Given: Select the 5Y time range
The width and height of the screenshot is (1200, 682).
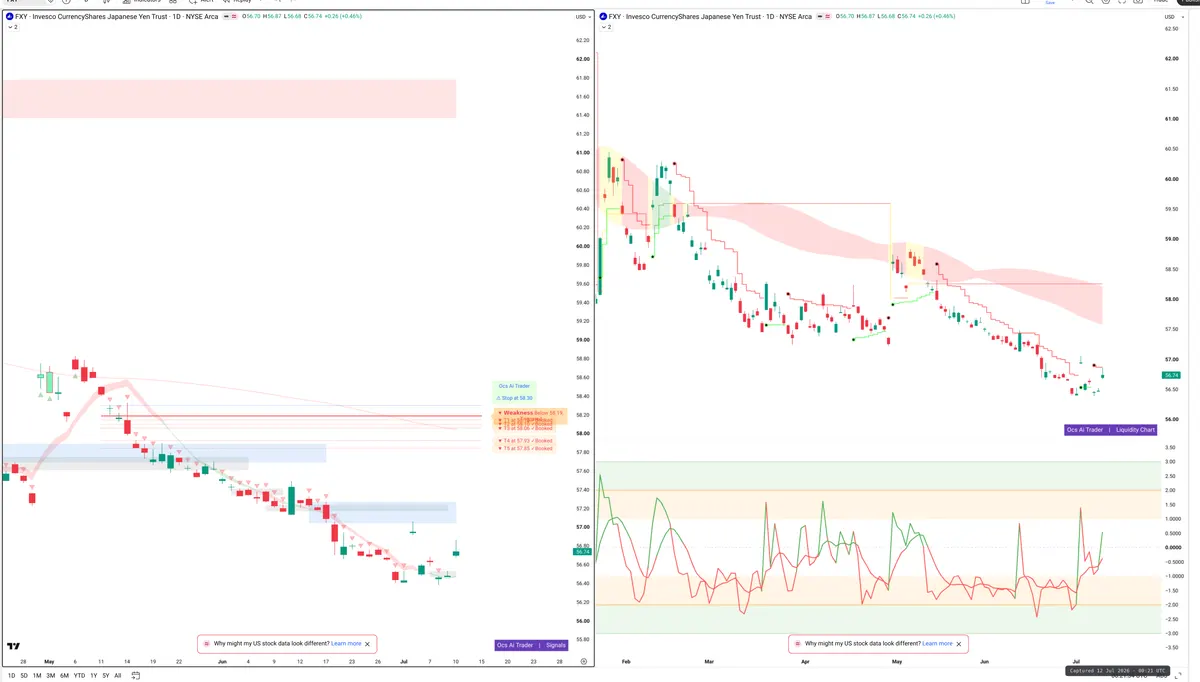Looking at the screenshot, I should coord(105,675).
